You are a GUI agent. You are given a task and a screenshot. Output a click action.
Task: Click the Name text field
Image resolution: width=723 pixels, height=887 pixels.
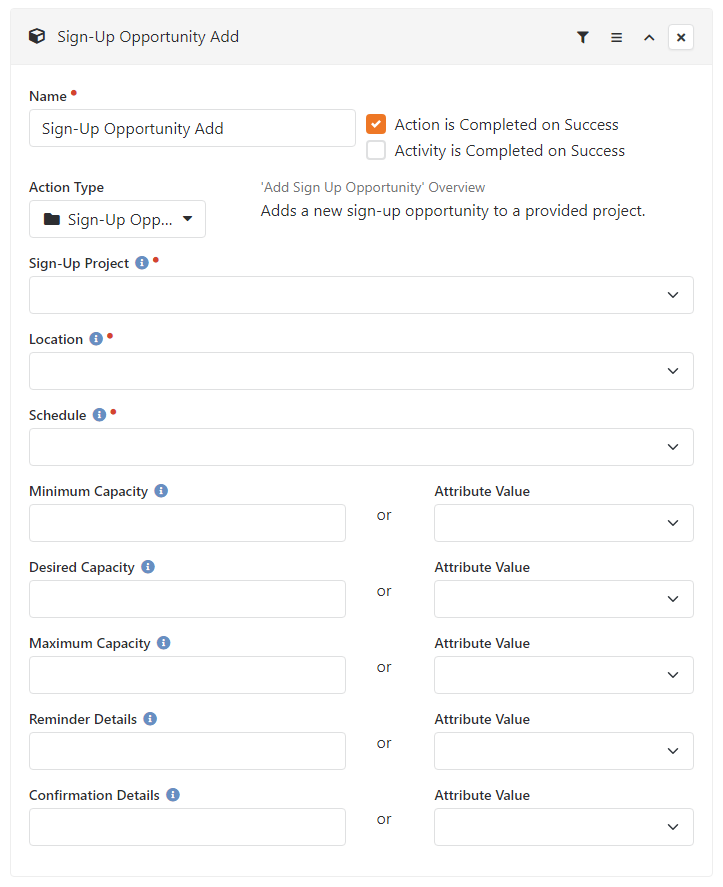tap(192, 128)
